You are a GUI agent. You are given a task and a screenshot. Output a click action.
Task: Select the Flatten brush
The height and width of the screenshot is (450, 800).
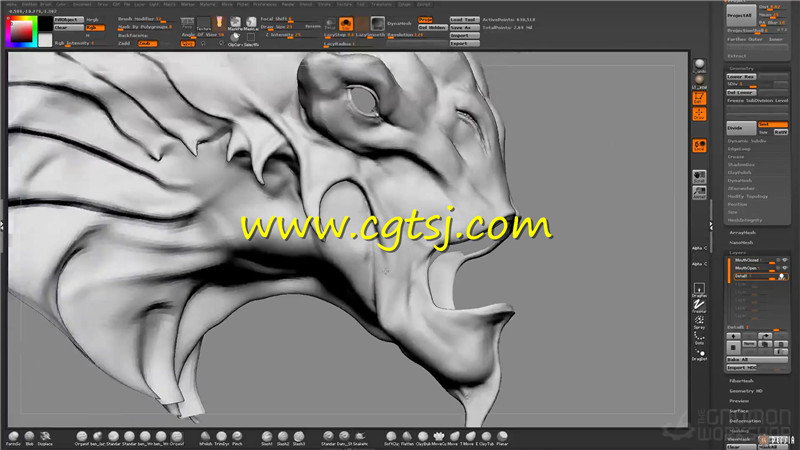point(407,437)
